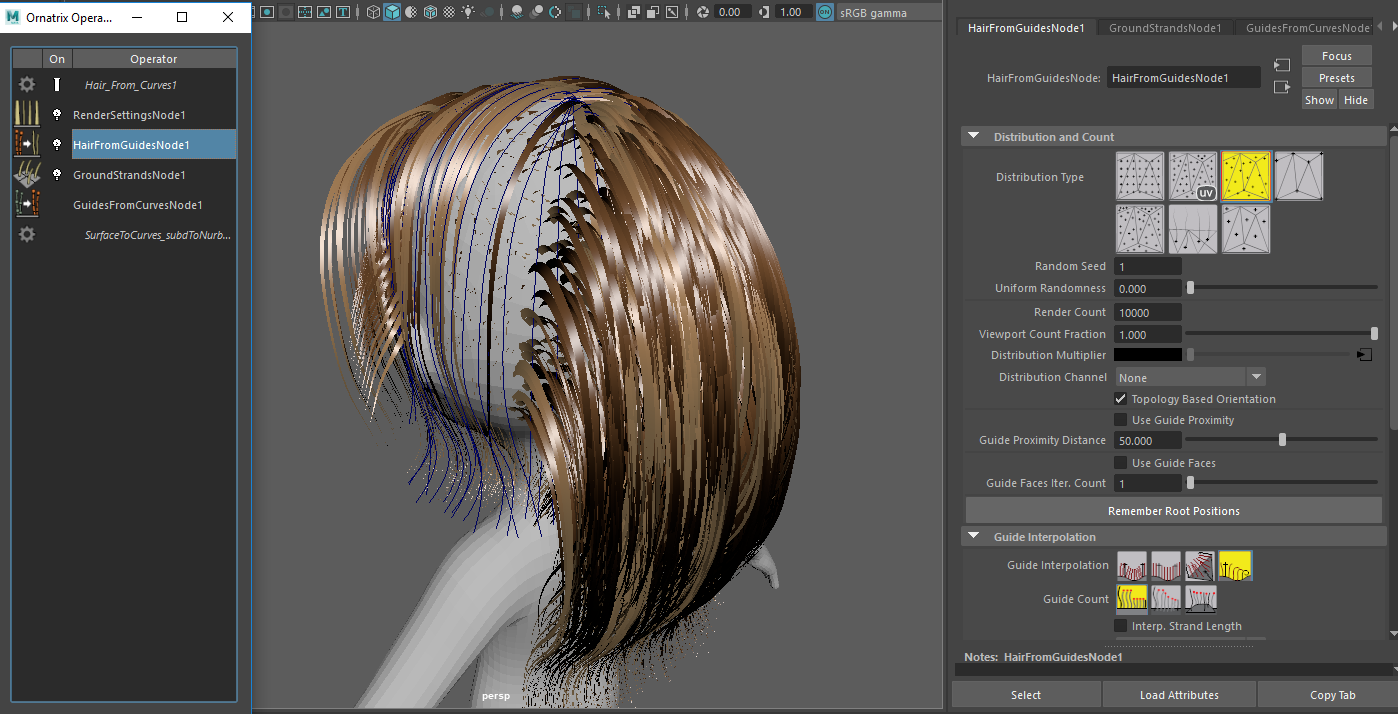Screen dimensions: 1398x714
Task: Enable smooth shade all in viewport toolbar
Action: pyautogui.click(x=392, y=12)
